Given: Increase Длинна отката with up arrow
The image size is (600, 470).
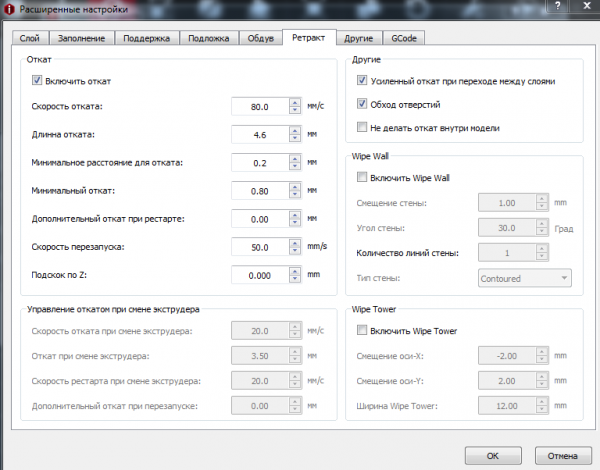Looking at the screenshot, I should point(295,131).
